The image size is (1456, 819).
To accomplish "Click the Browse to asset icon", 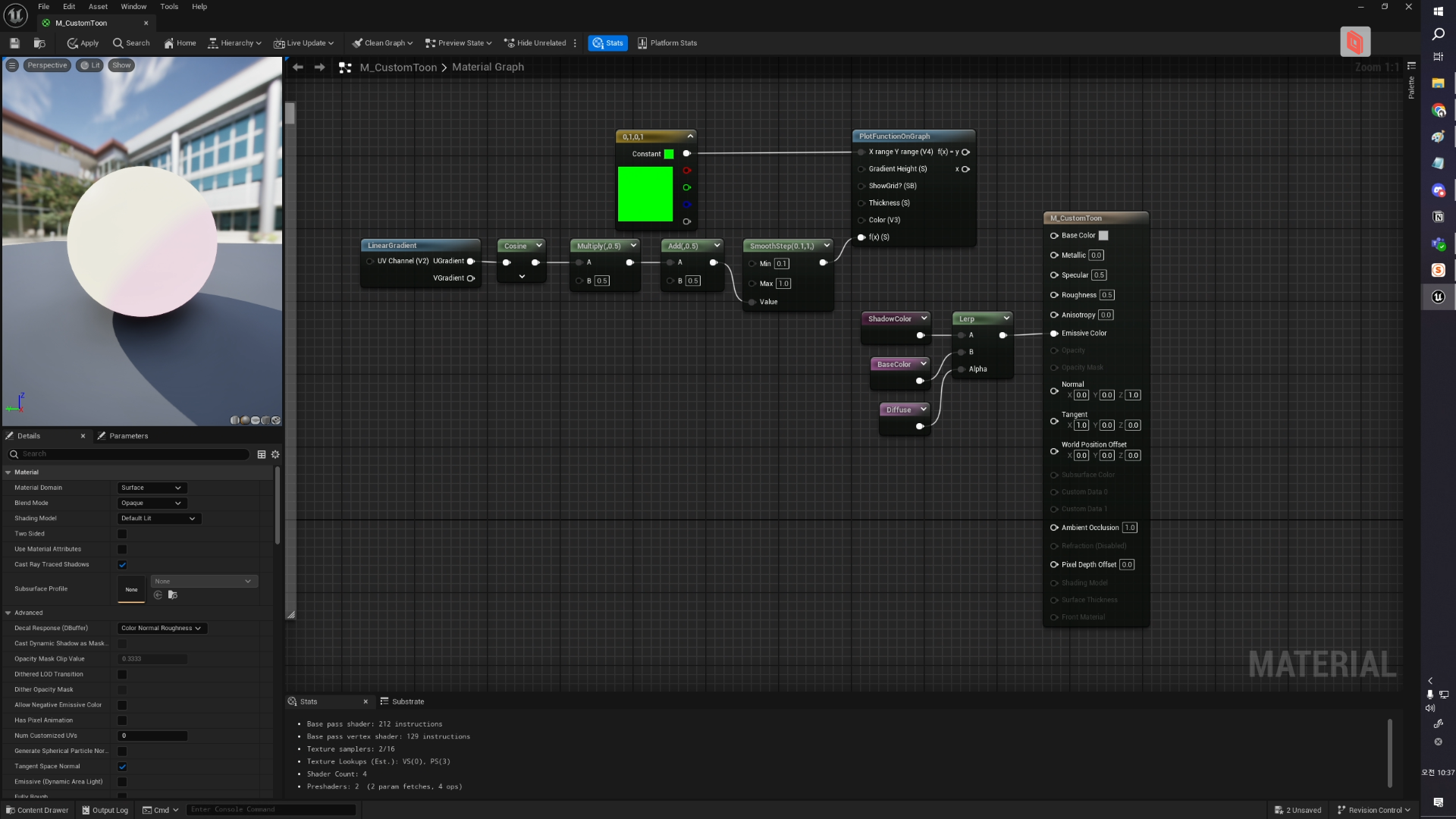I will point(39,43).
